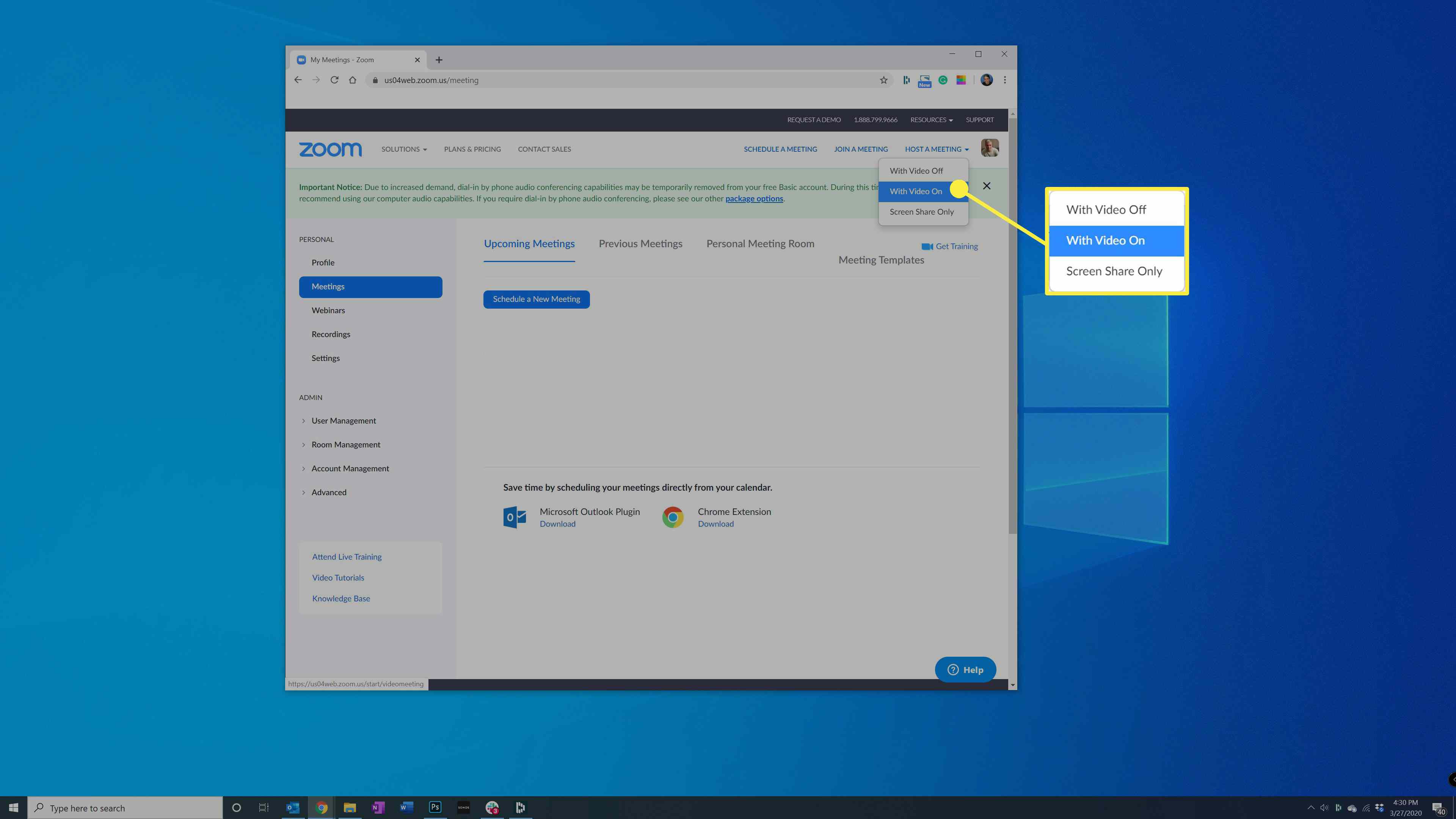Expand the SOLUTIONS dropdown
Screen dimensions: 1456x819
tap(403, 149)
